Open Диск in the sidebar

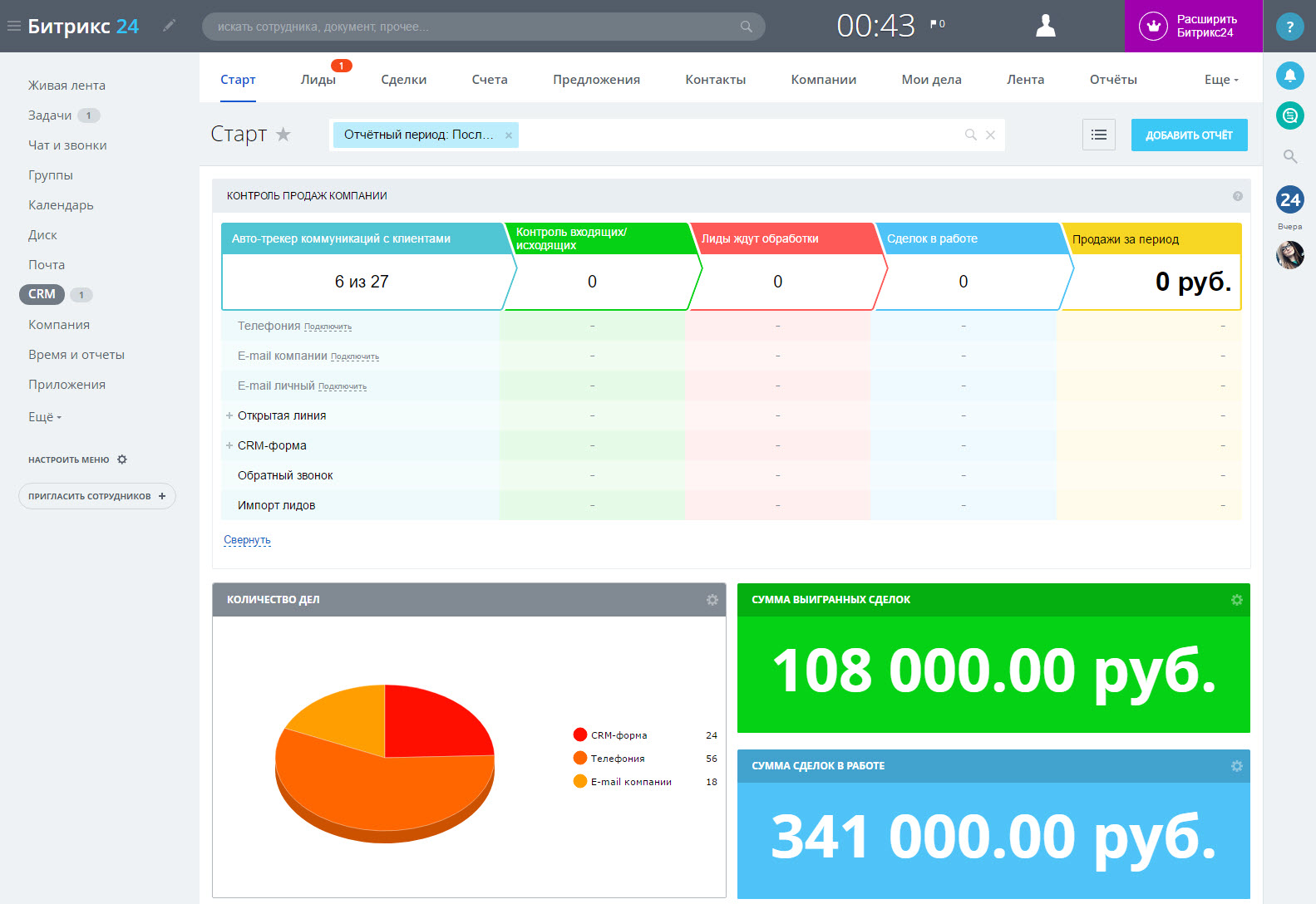pyautogui.click(x=42, y=235)
